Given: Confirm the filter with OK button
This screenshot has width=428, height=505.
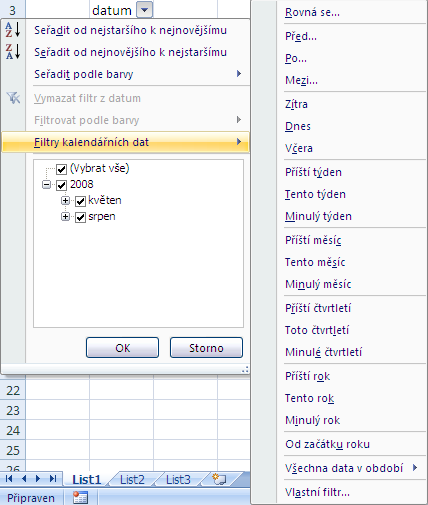Looking at the screenshot, I should (122, 348).
